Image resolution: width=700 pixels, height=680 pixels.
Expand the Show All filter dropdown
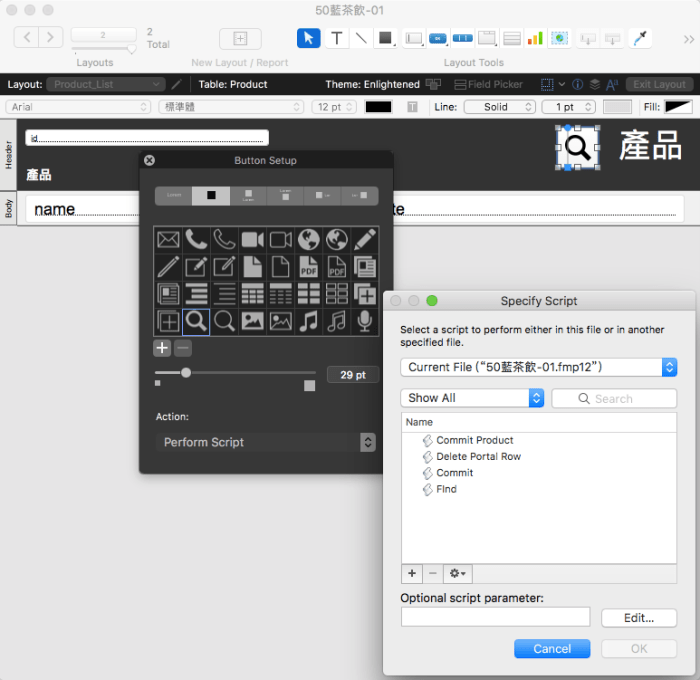pos(471,398)
